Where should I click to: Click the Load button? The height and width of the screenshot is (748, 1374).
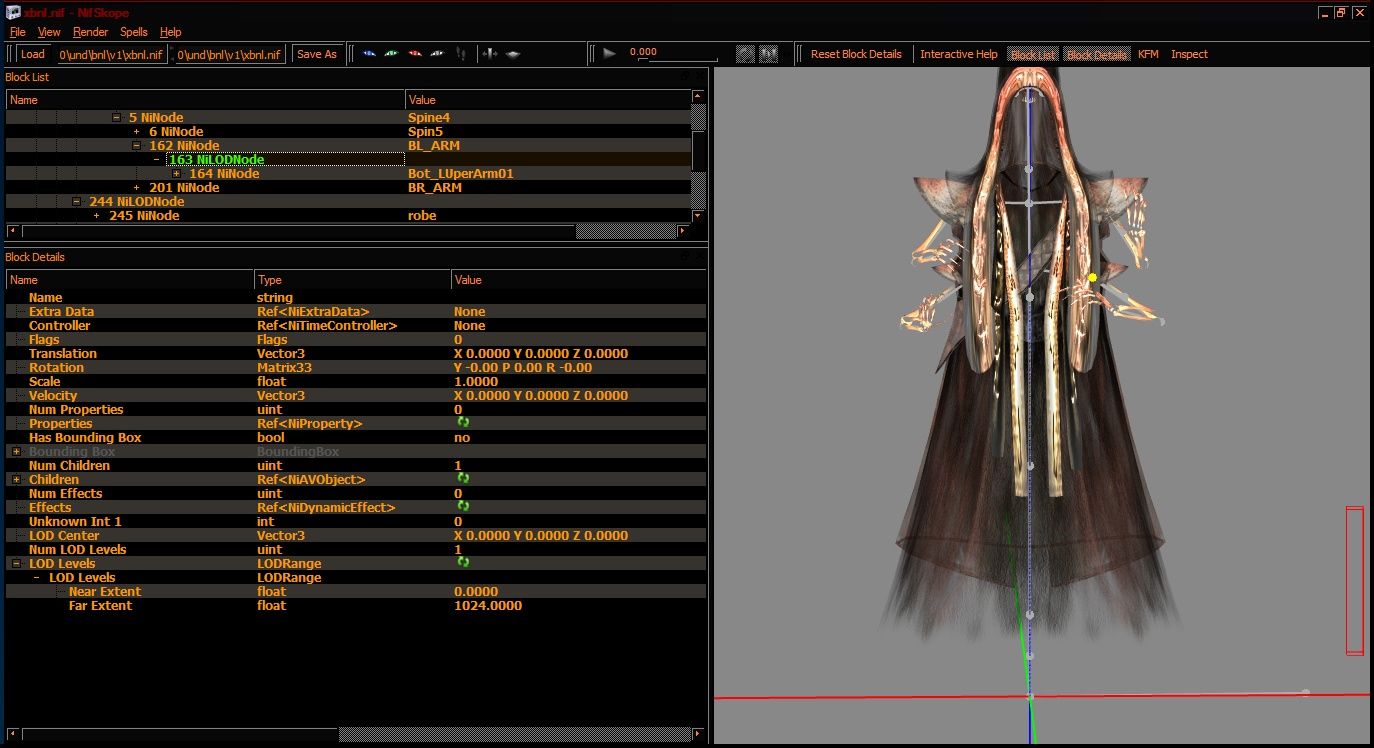(33, 54)
